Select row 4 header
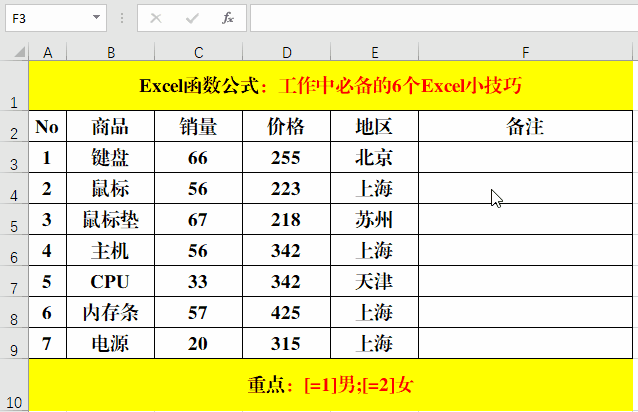The height and width of the screenshot is (412, 638). 14,188
